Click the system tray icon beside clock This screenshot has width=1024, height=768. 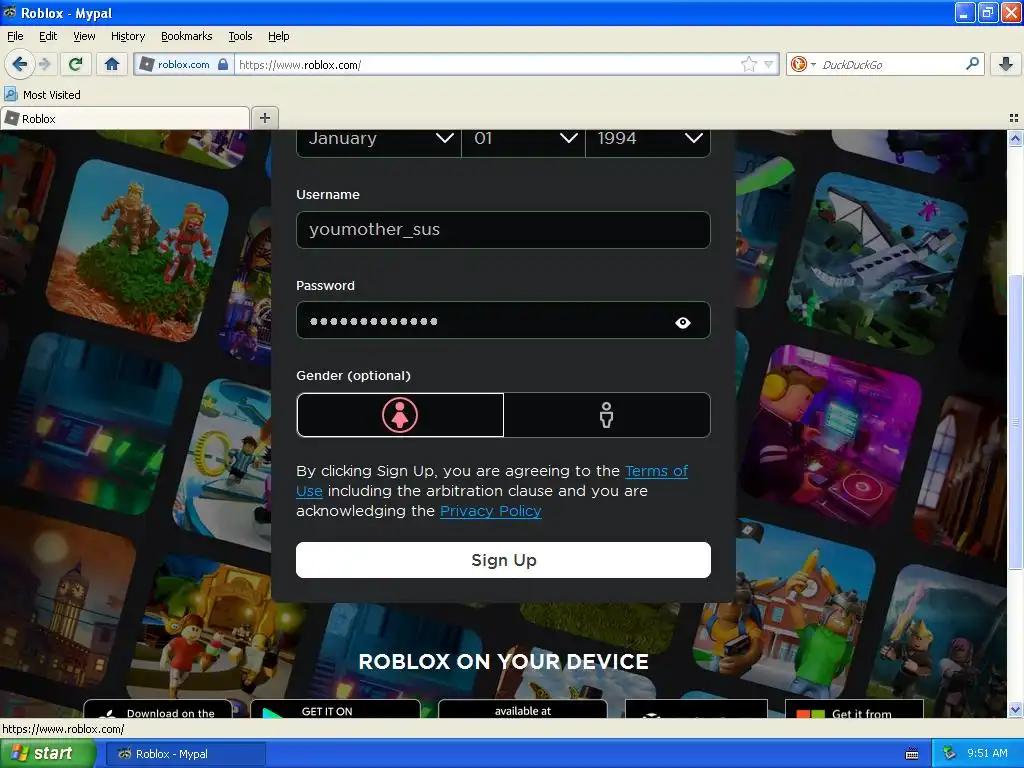[x=949, y=754]
